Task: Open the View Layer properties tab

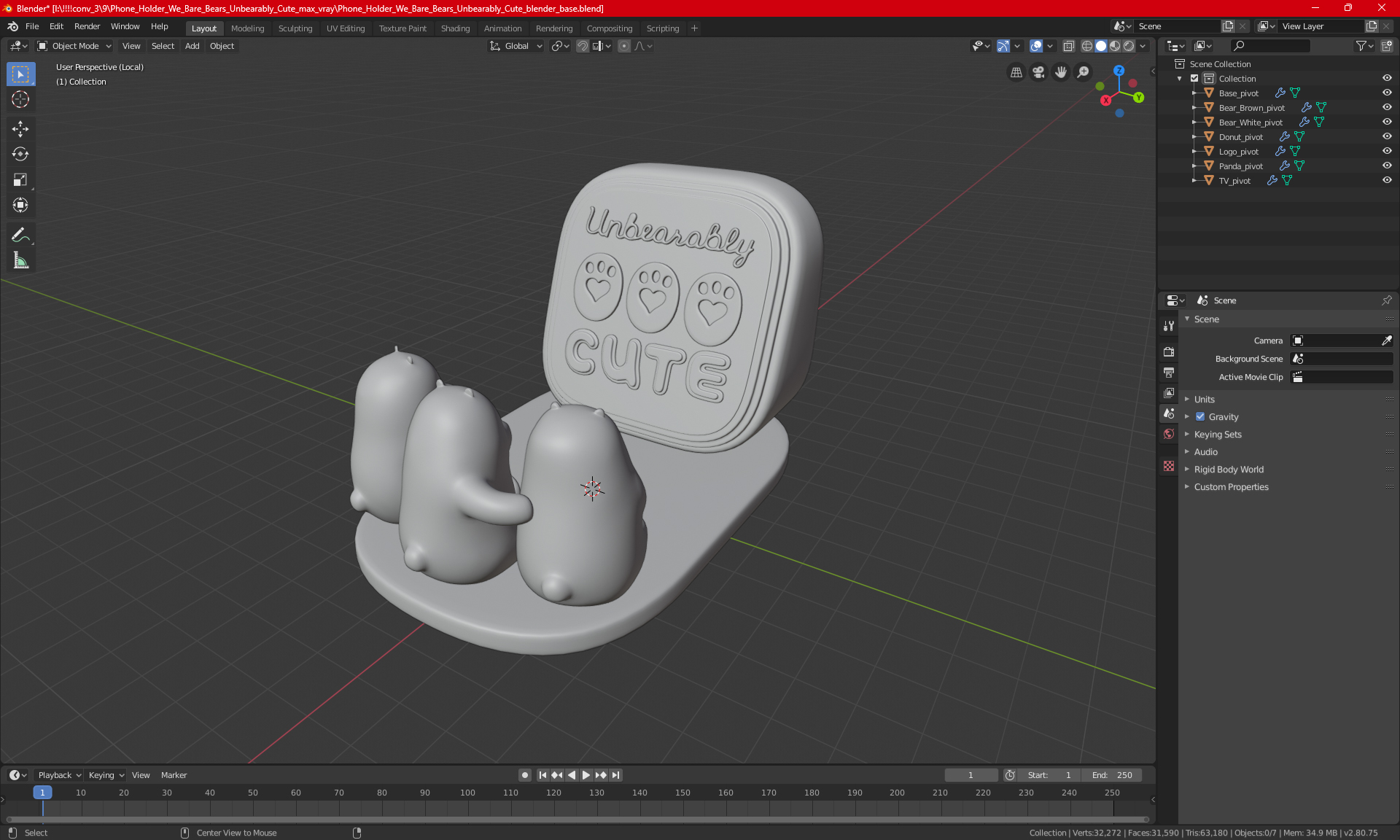Action: coord(1169,393)
